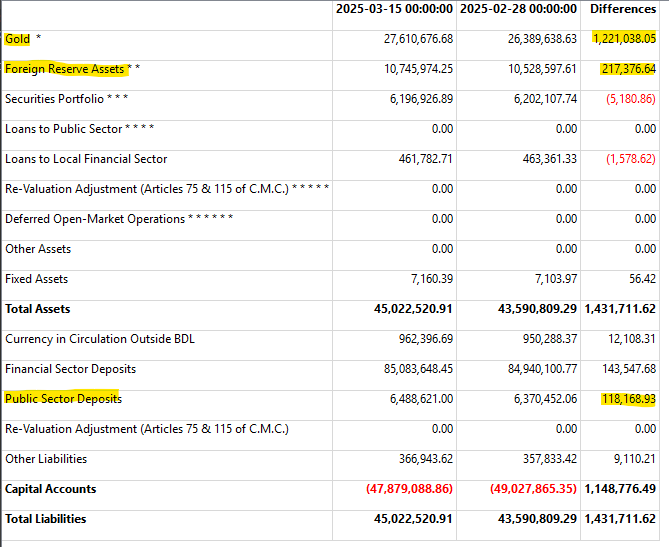The width and height of the screenshot is (669, 547).
Task: Select Total Liabilities value 45,022,520.91
Action: (413, 519)
